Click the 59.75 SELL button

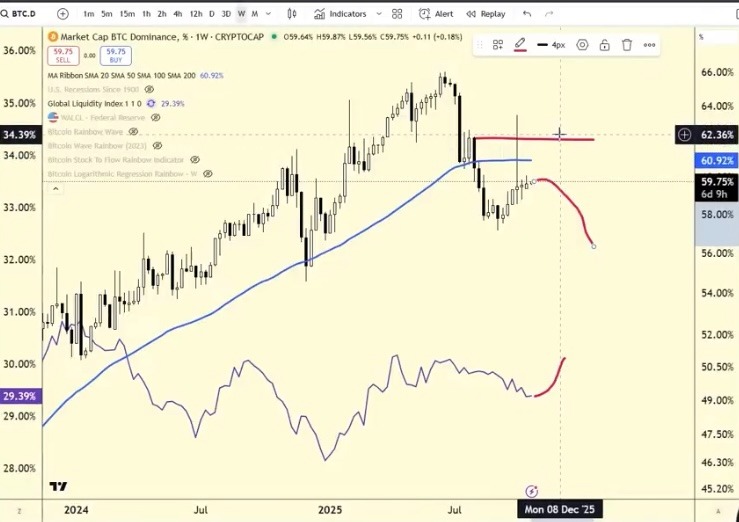click(x=63, y=56)
